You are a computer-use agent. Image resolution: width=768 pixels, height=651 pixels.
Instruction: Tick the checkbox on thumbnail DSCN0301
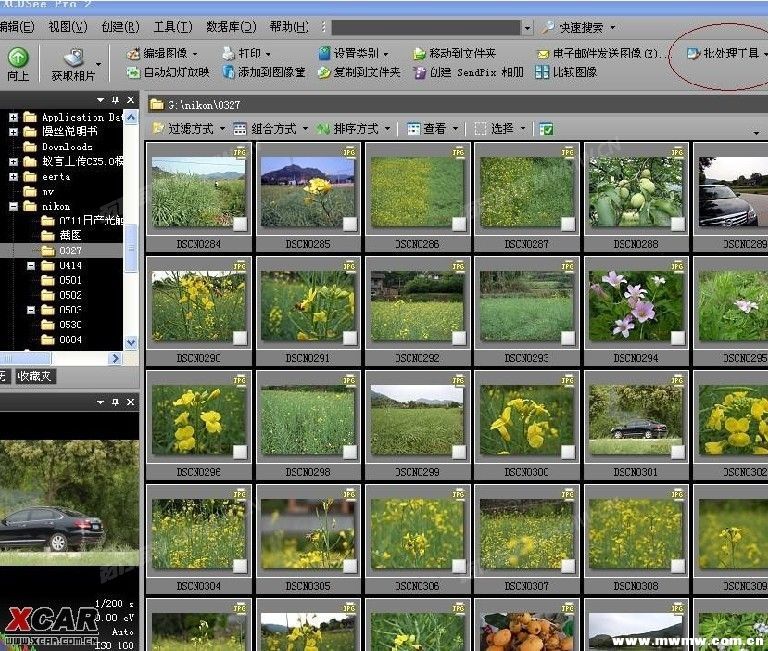pyautogui.click(x=678, y=452)
